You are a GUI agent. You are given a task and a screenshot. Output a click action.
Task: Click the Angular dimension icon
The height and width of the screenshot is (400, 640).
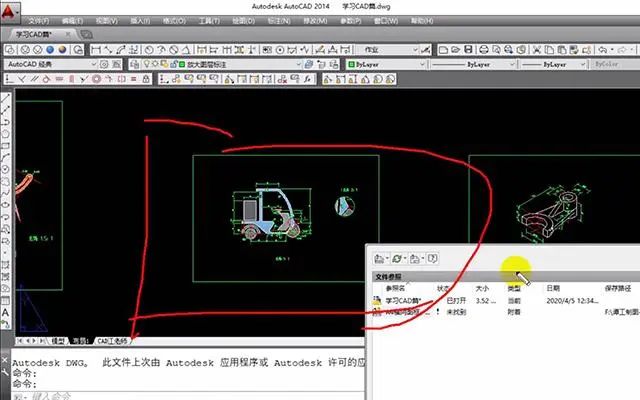pyautogui.click(x=186, y=50)
